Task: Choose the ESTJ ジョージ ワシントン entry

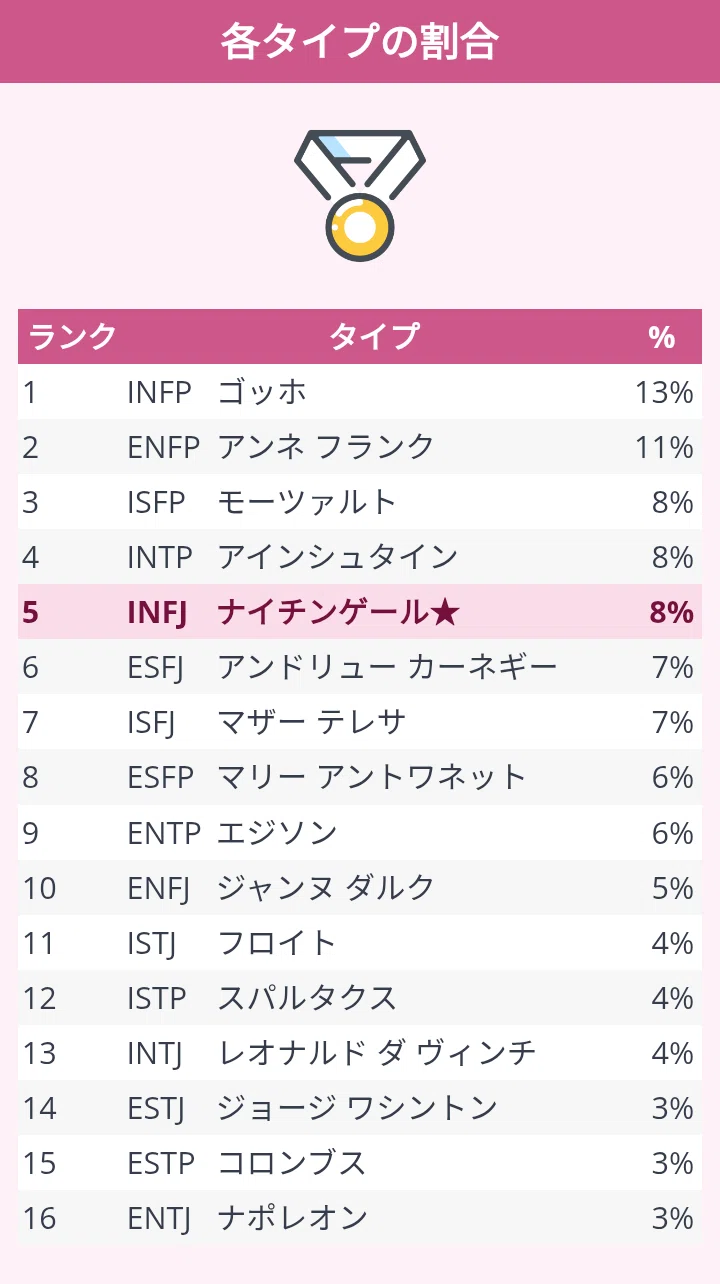Action: click(360, 1107)
